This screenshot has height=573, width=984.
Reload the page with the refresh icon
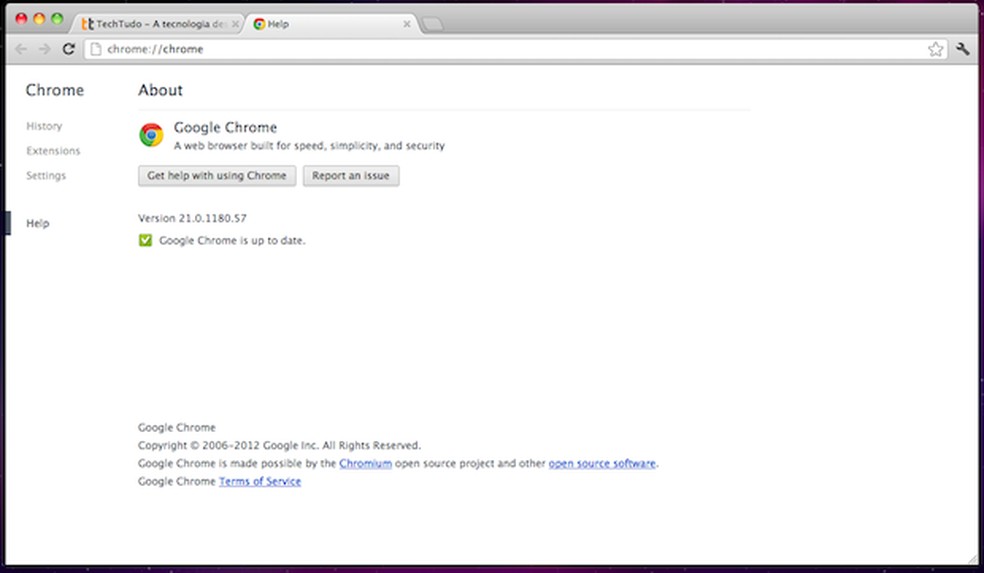[x=68, y=49]
